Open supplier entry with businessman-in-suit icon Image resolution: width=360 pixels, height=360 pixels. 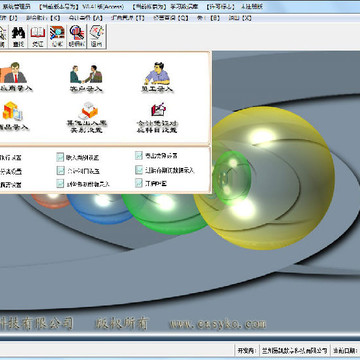coord(15,77)
